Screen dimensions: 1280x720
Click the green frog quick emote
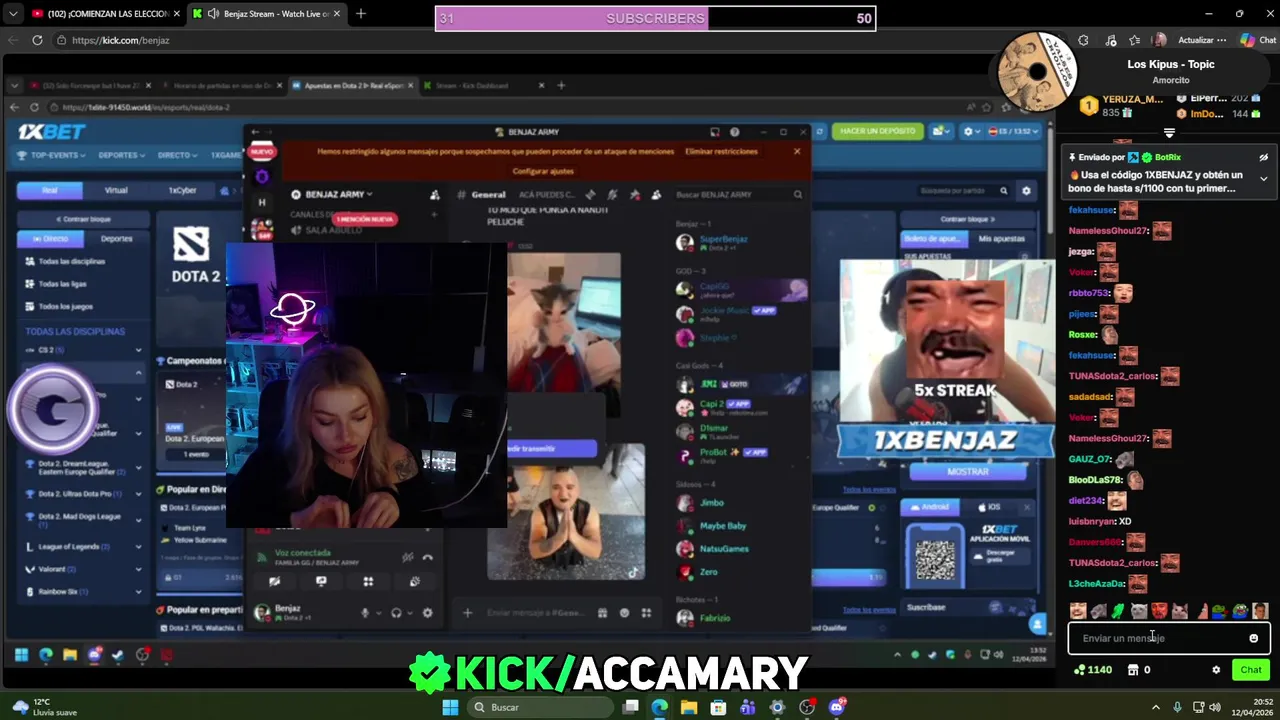click(x=1118, y=611)
